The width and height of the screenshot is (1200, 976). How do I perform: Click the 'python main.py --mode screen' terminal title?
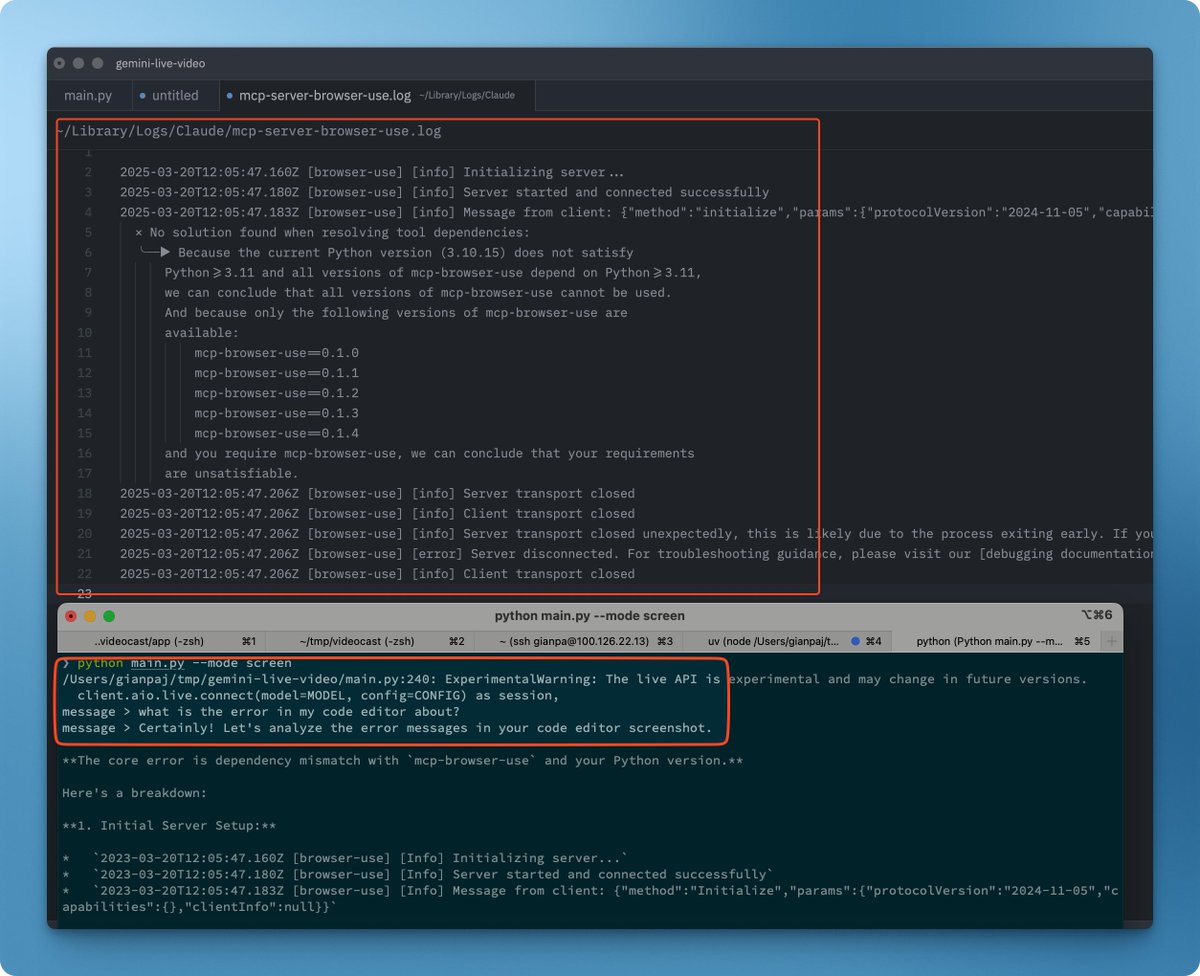point(590,616)
